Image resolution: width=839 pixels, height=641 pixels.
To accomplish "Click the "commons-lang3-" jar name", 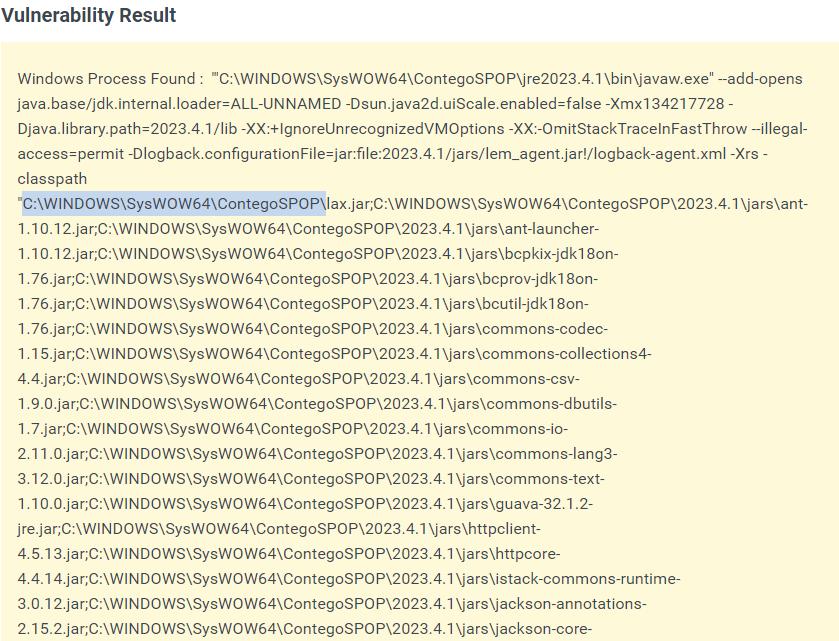I will (556, 454).
